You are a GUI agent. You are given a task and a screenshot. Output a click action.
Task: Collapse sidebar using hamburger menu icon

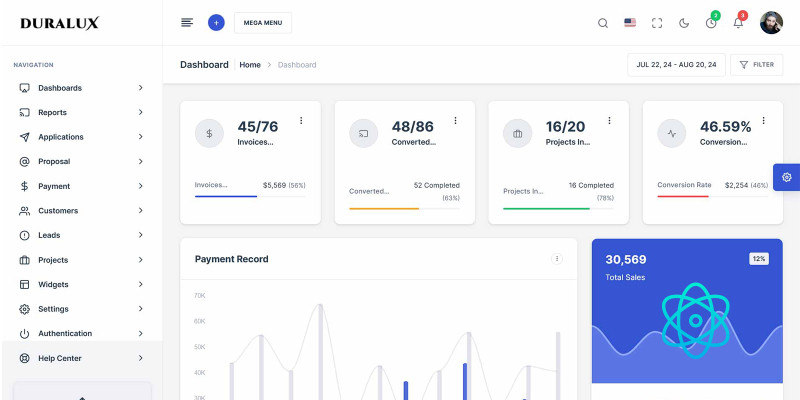(x=187, y=22)
